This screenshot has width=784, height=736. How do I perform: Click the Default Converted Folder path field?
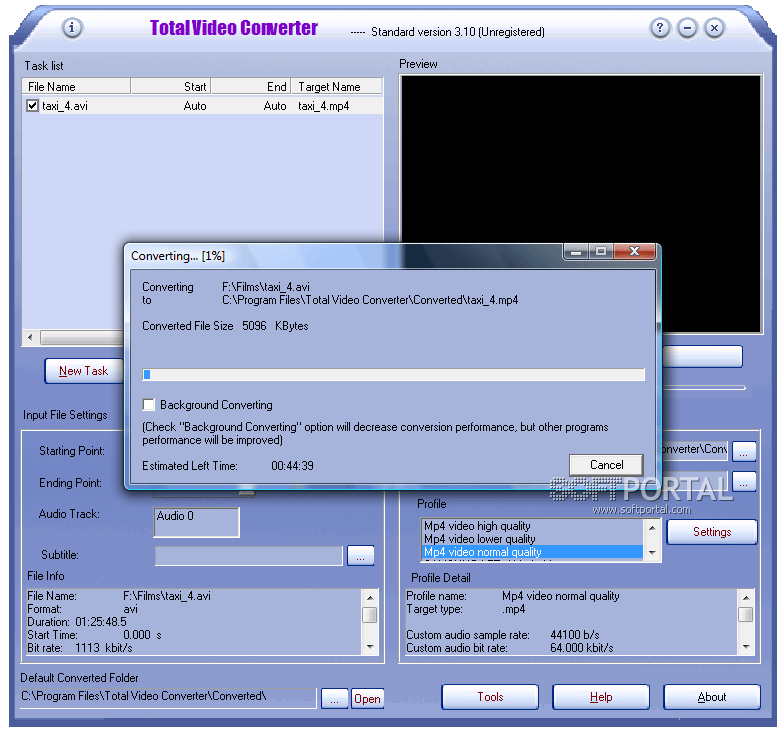click(168, 697)
